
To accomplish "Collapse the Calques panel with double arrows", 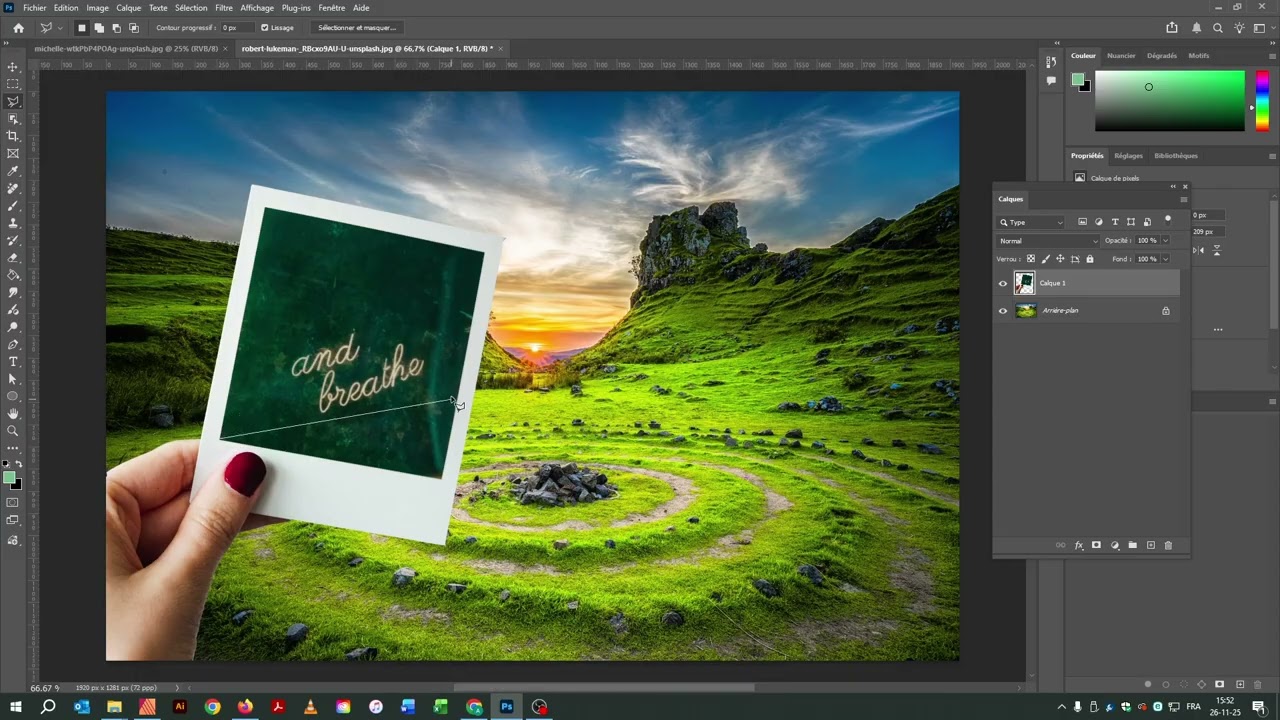I will pyautogui.click(x=1173, y=186).
